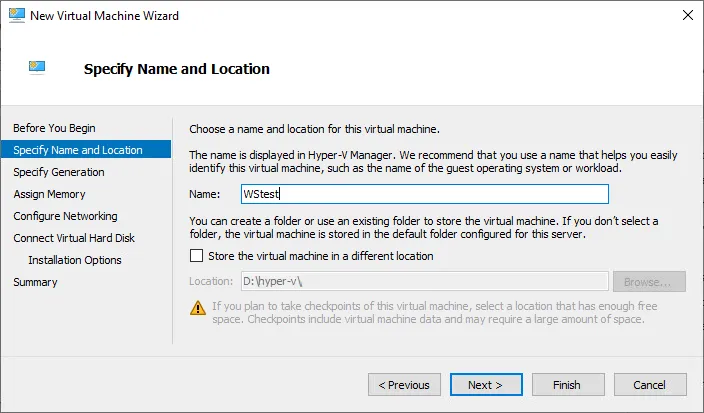Select the Specify Name and Location step

point(78,150)
